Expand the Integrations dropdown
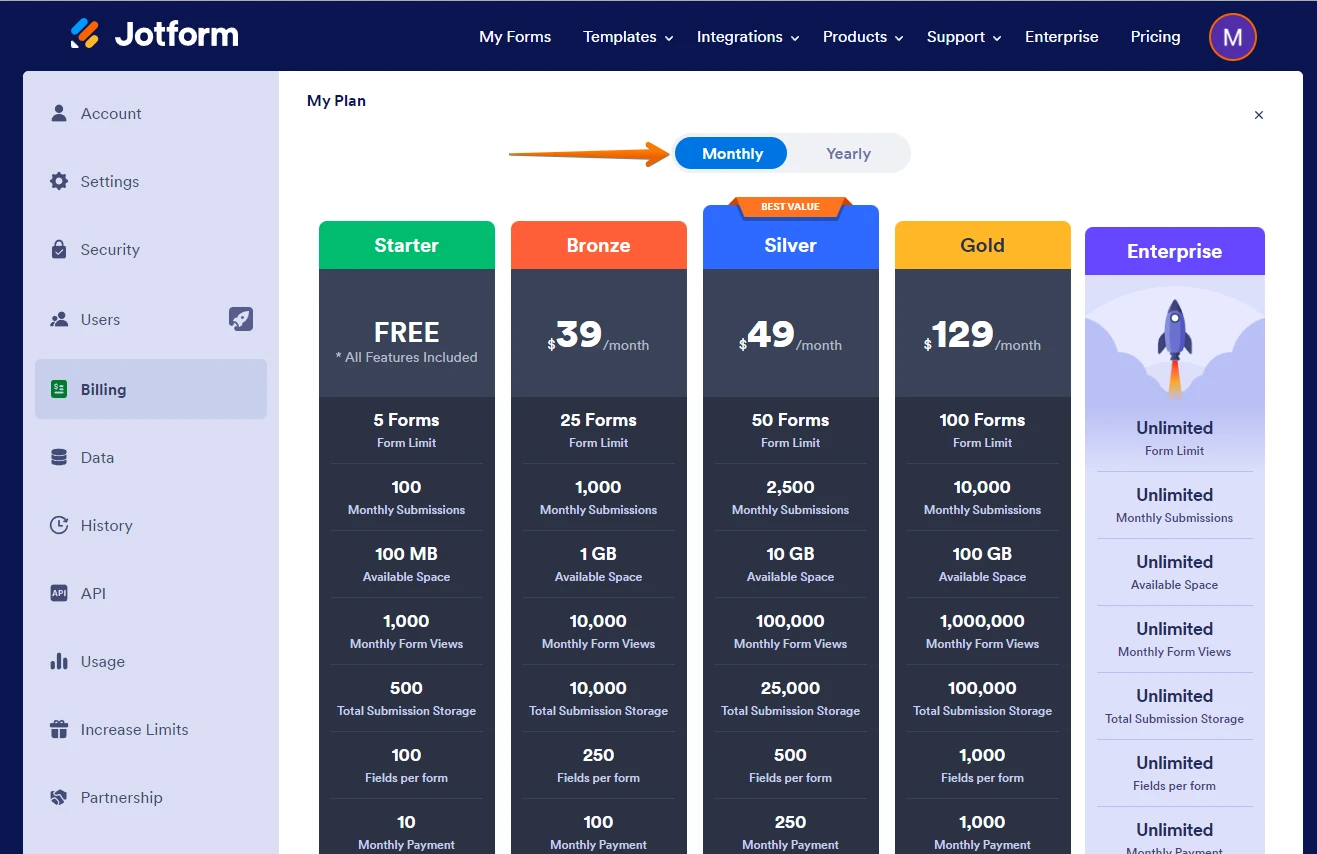Viewport: 1317px width, 854px height. click(x=740, y=36)
